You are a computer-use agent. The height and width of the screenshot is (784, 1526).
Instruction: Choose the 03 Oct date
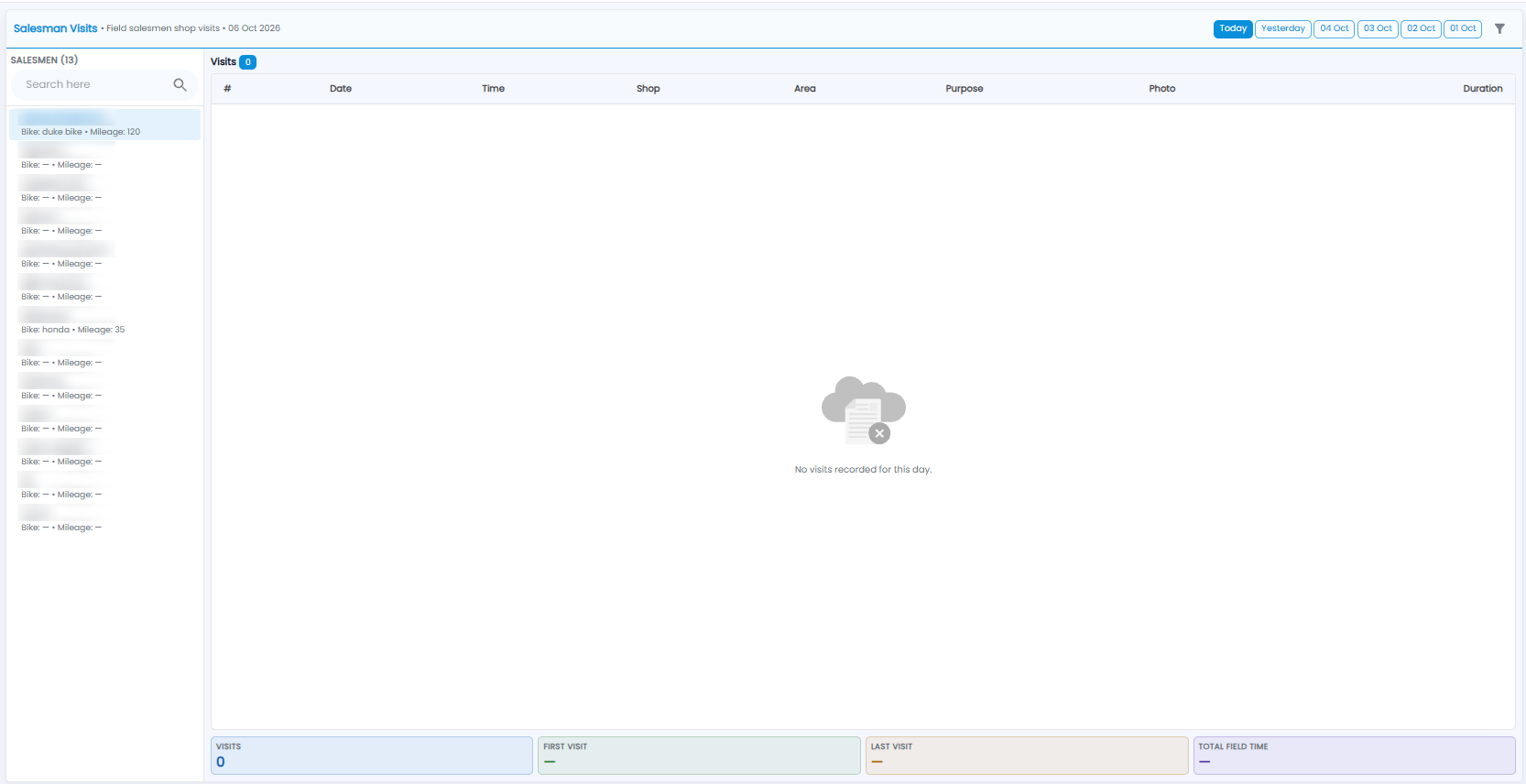point(1378,28)
